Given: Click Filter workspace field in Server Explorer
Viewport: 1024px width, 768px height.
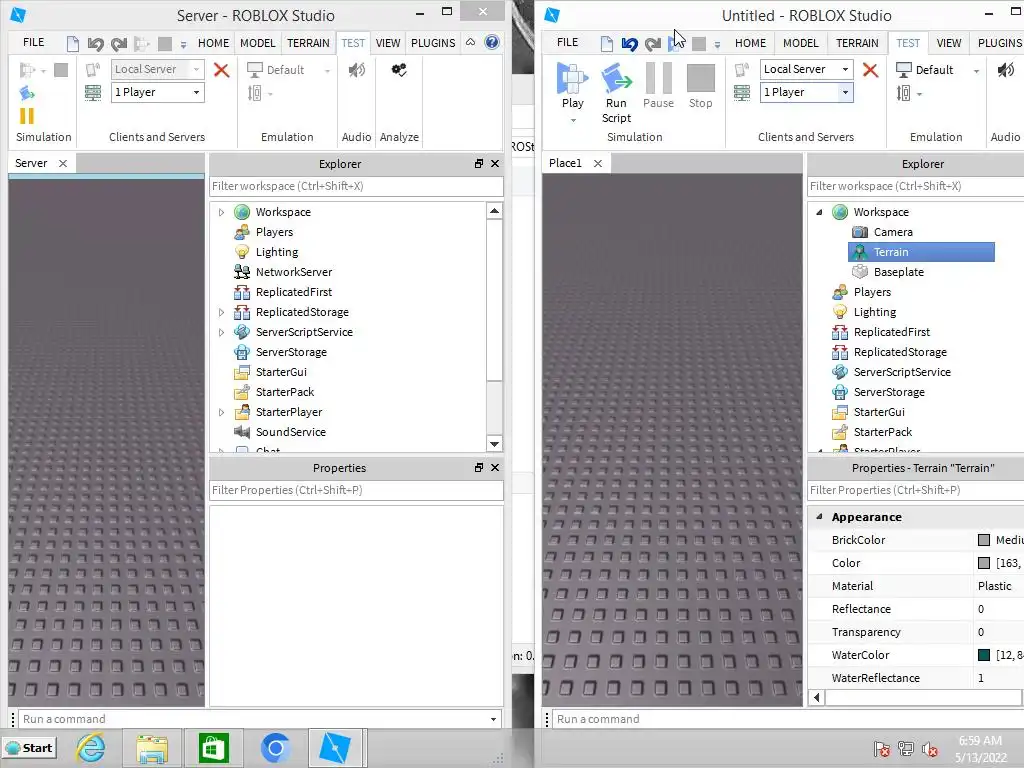Looking at the screenshot, I should (x=356, y=186).
